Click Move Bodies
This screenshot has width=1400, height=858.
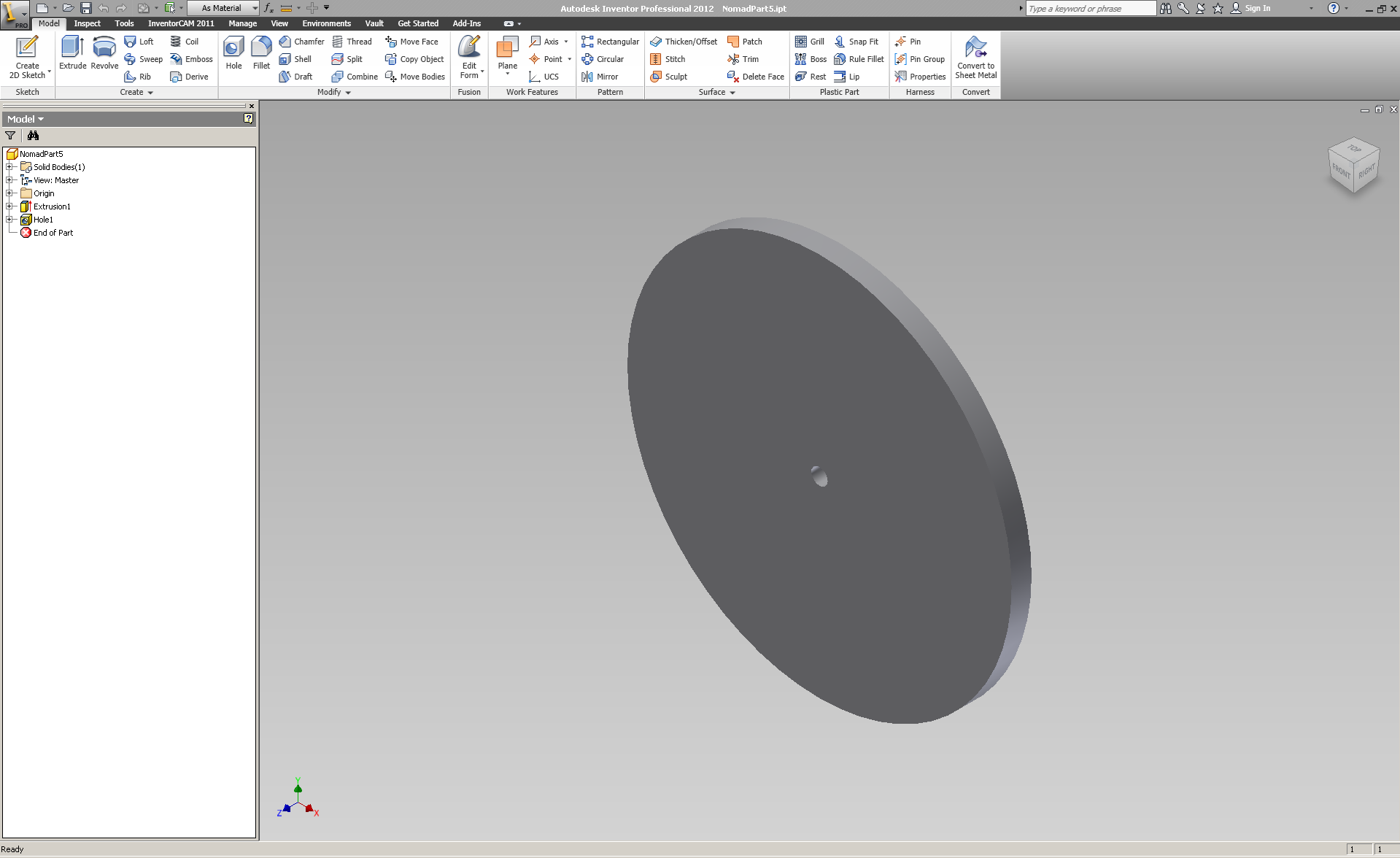point(414,77)
